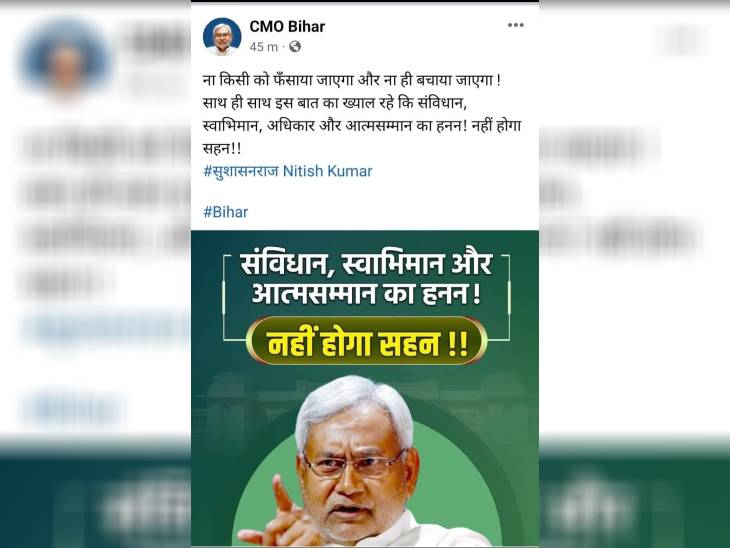Click the globe public-audience icon

[x=295, y=47]
